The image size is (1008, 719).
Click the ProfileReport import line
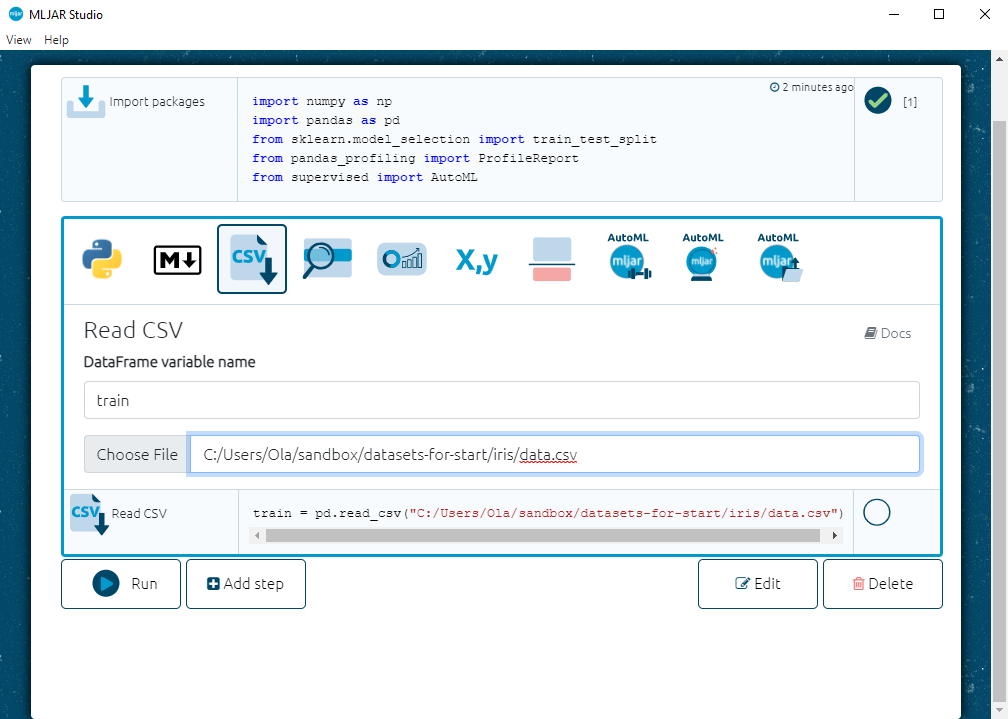(x=415, y=158)
